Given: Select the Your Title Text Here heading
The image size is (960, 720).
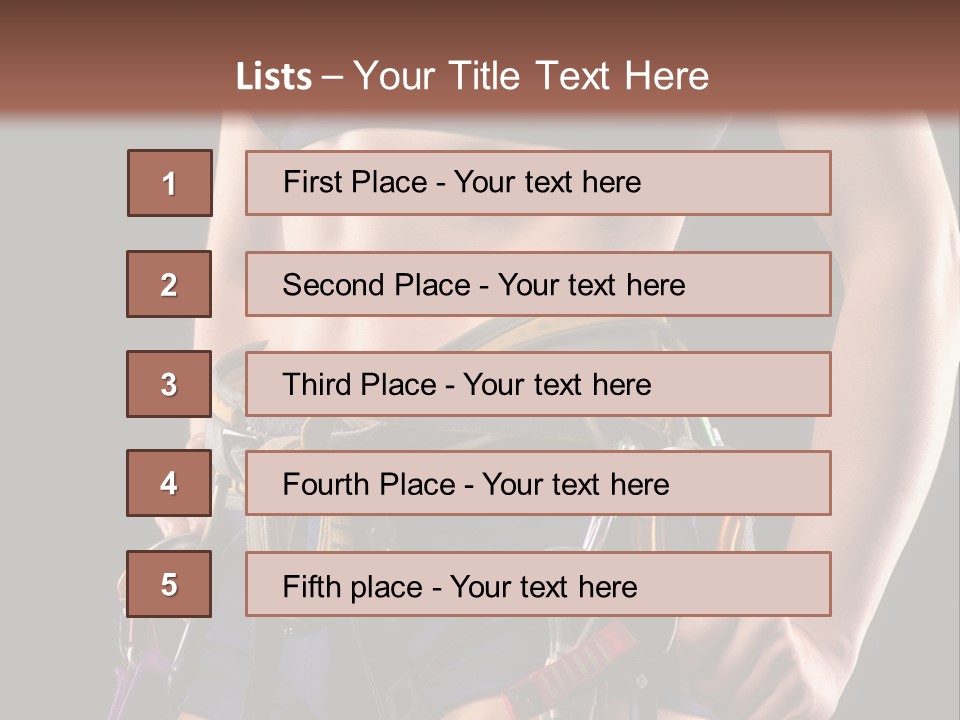Looking at the screenshot, I should [x=530, y=76].
